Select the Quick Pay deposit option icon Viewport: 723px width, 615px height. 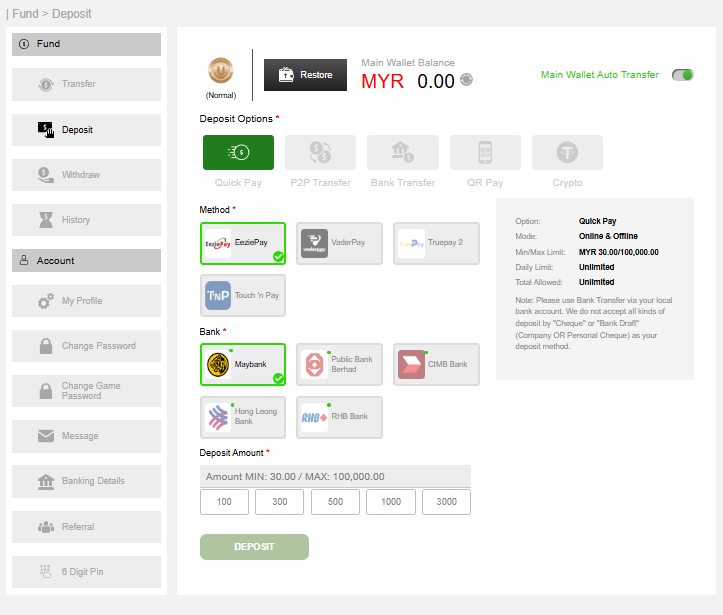(238, 152)
